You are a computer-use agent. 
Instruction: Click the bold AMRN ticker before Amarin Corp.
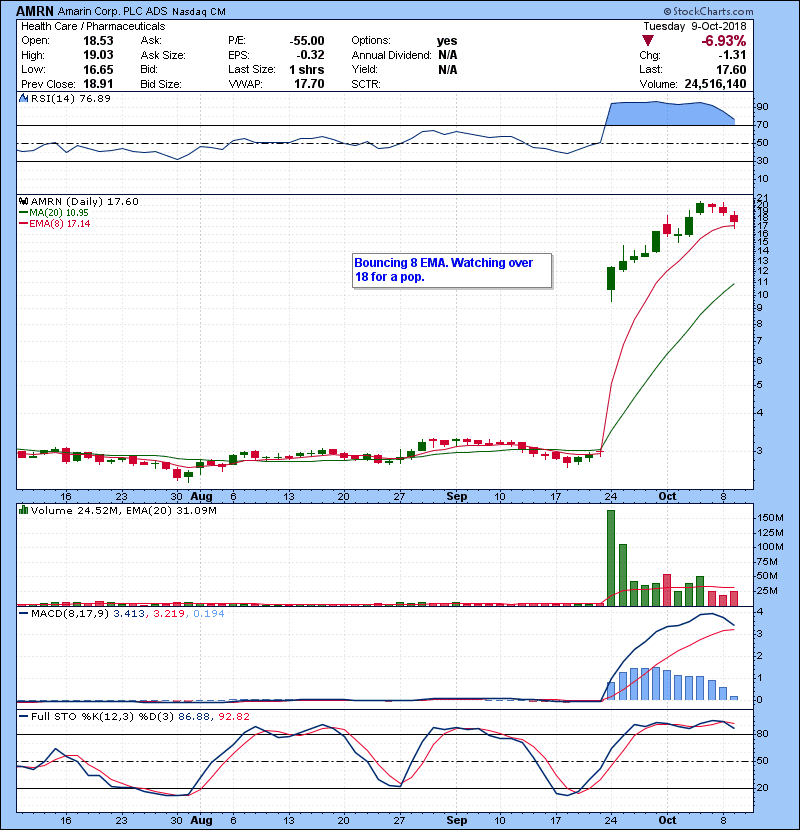pyautogui.click(x=35, y=11)
